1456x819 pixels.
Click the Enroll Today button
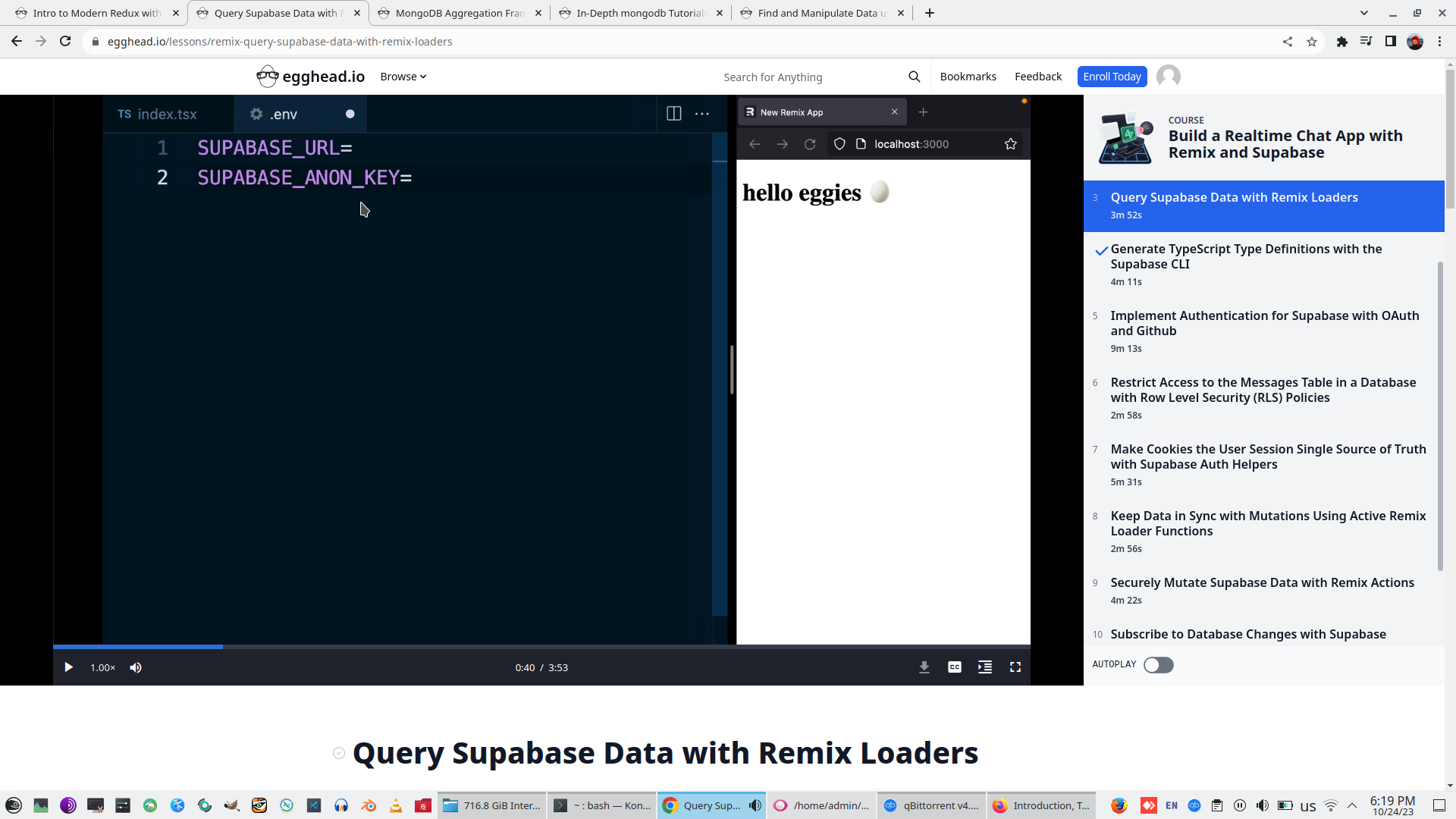[x=1111, y=77]
